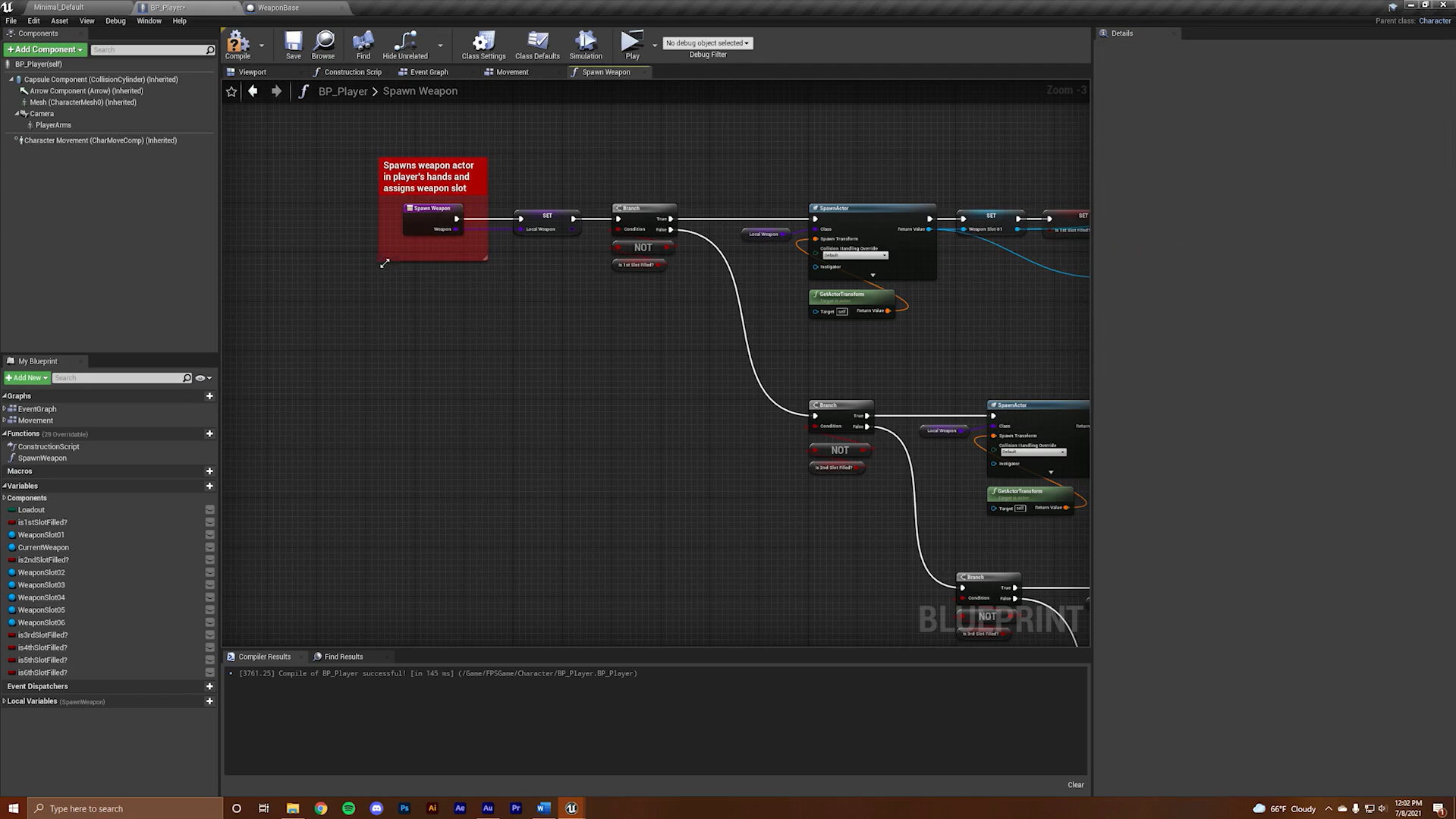Toggle Hide Unrelated nodes icon
Viewport: 1456px width, 819px height.
405,44
